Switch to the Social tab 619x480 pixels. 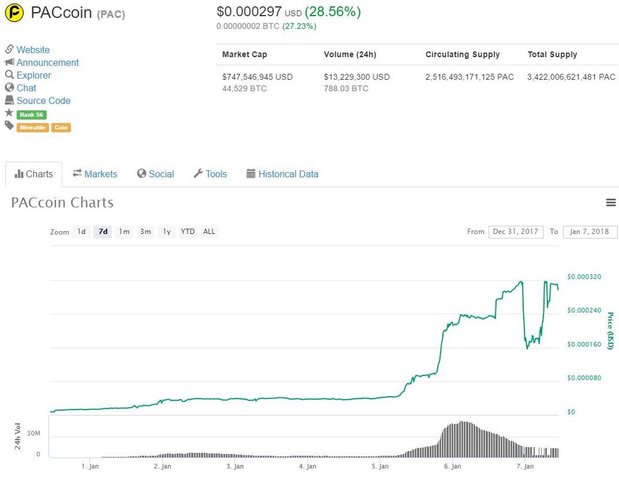(x=155, y=174)
